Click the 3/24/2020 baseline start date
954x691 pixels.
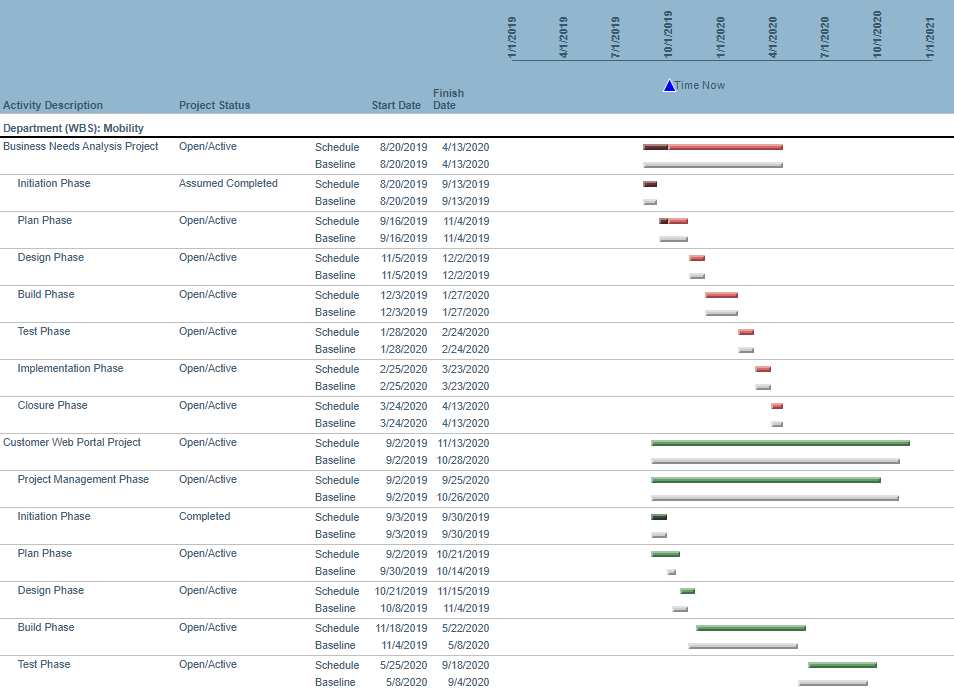[x=403, y=423]
